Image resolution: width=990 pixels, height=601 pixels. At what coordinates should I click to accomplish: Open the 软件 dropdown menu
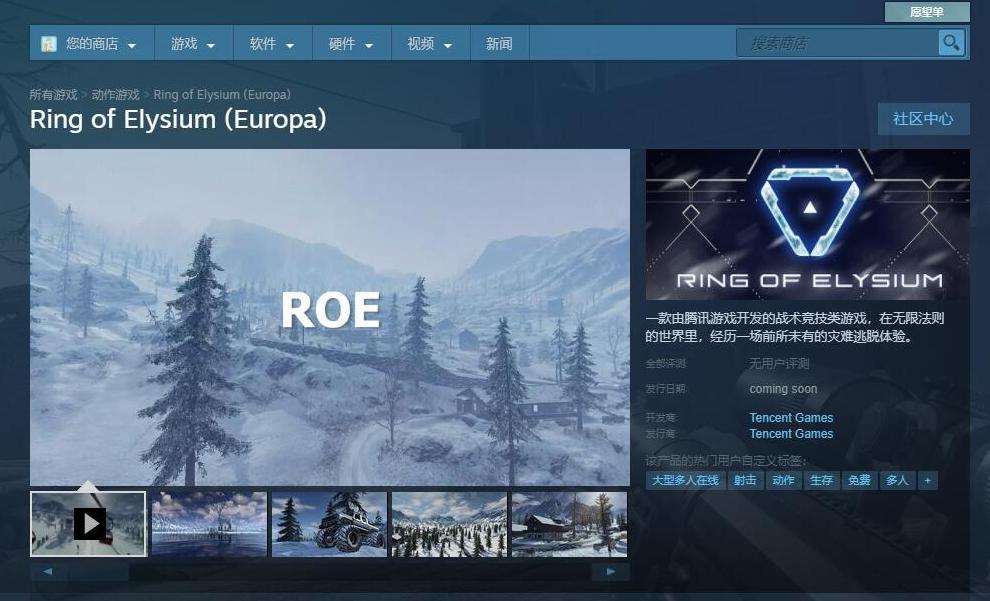(273, 44)
